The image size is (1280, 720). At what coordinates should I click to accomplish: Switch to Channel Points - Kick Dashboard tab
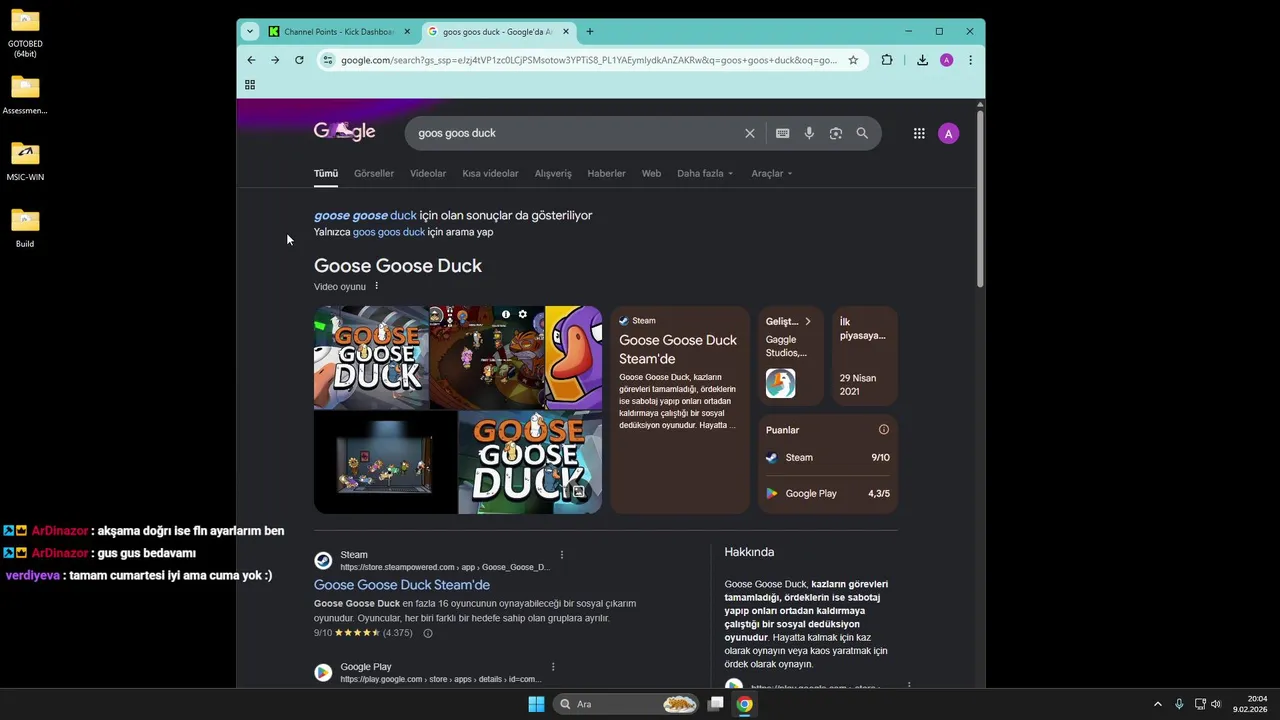pyautogui.click(x=340, y=31)
